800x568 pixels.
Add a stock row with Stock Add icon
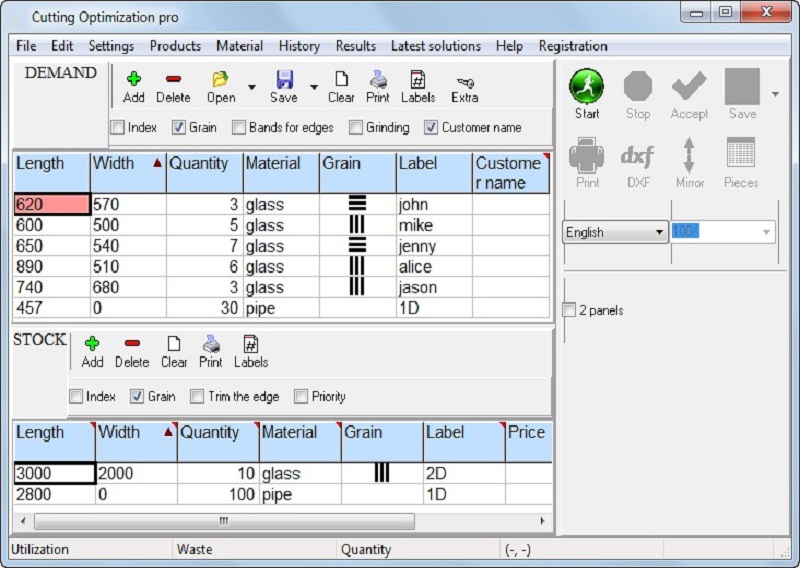(92, 343)
